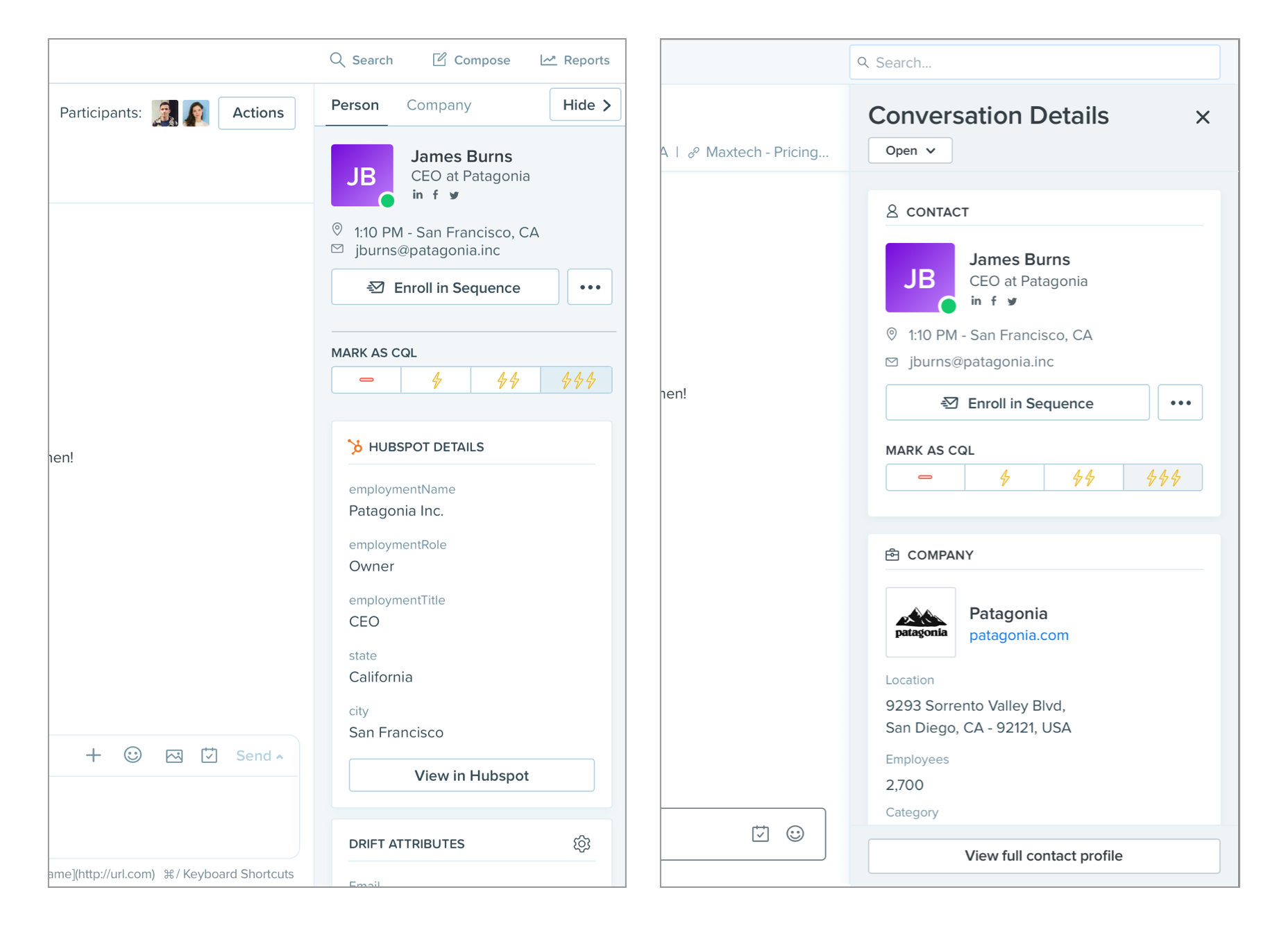Open the Open status dropdown
The width and height of the screenshot is (1288, 926).
coord(910,151)
